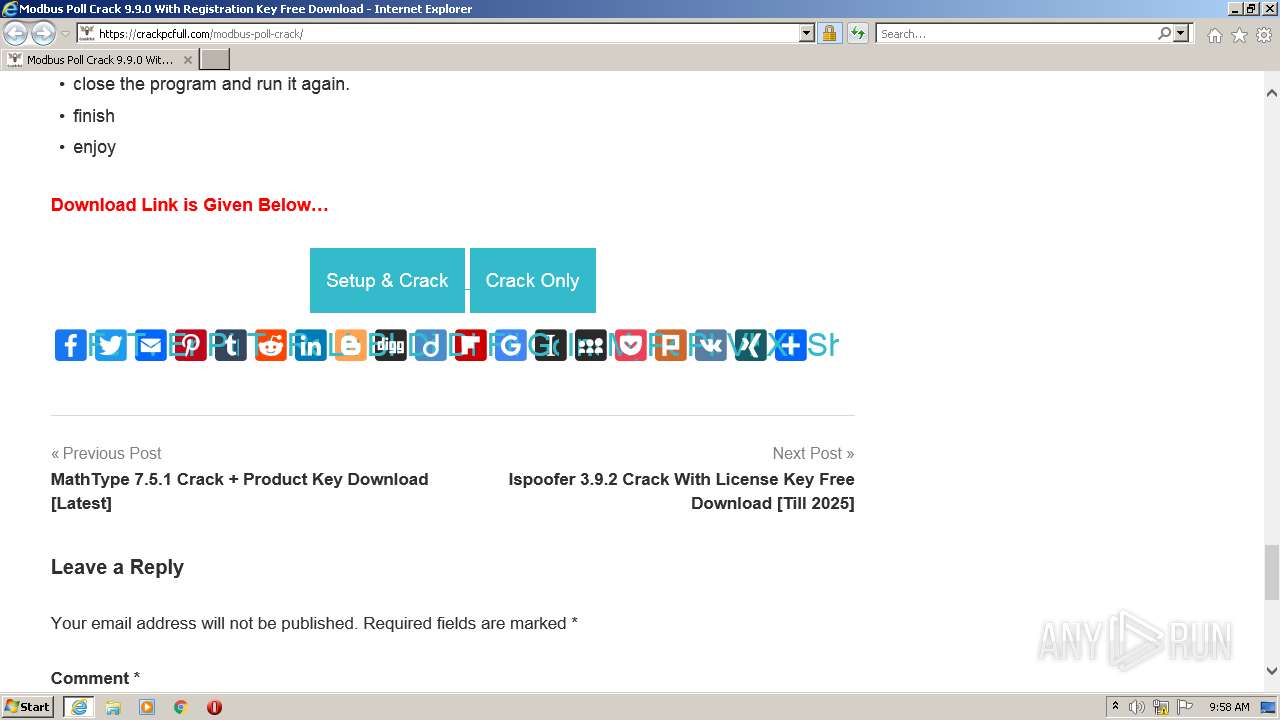Screen dimensions: 1280x720
Task: Share the post on Diigo
Action: 431,345
